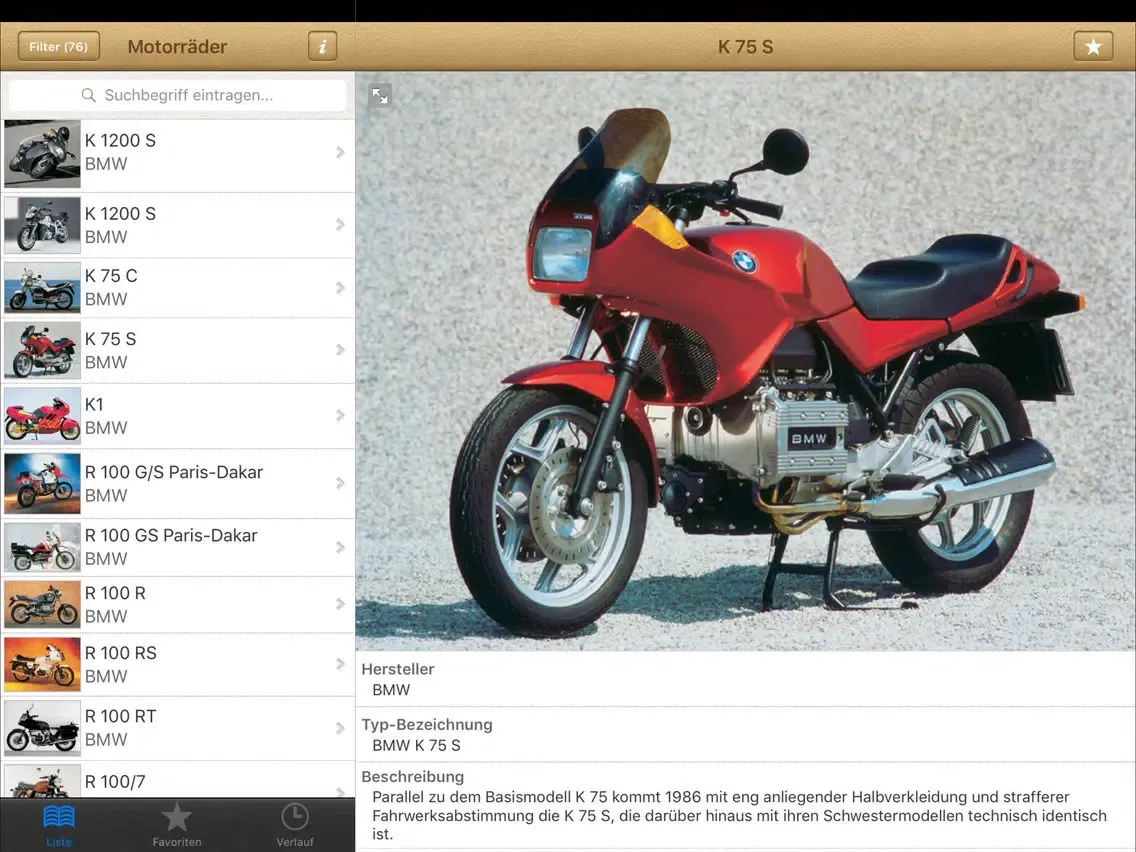Screen dimensions: 1136x852
Task: Select the K 75 C thumbnail
Action: (x=42, y=288)
